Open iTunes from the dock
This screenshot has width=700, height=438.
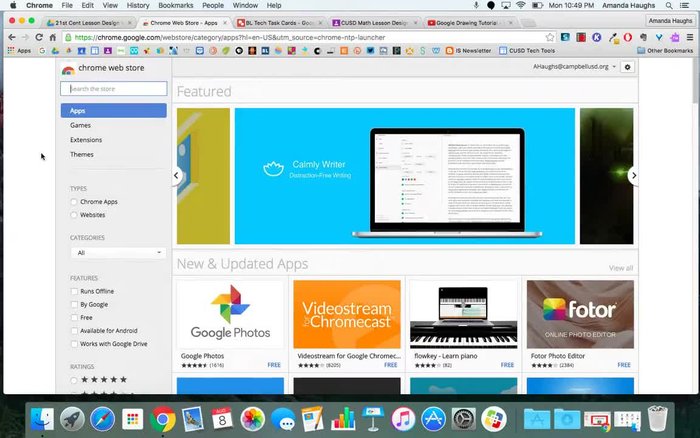(x=403, y=419)
